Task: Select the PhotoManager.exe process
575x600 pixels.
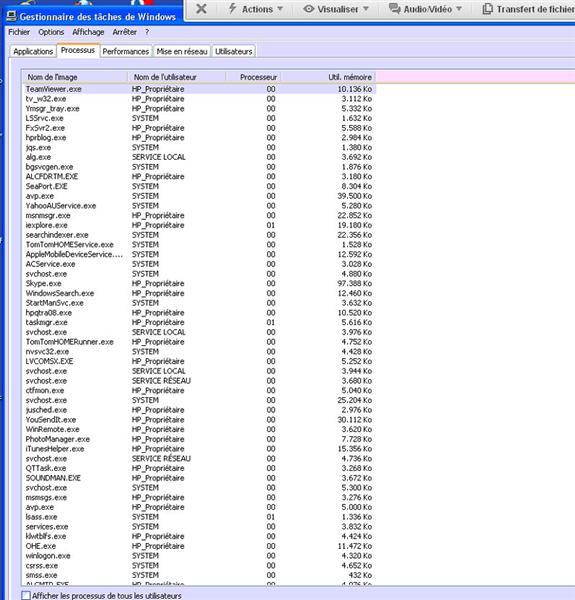Action: click(199, 439)
